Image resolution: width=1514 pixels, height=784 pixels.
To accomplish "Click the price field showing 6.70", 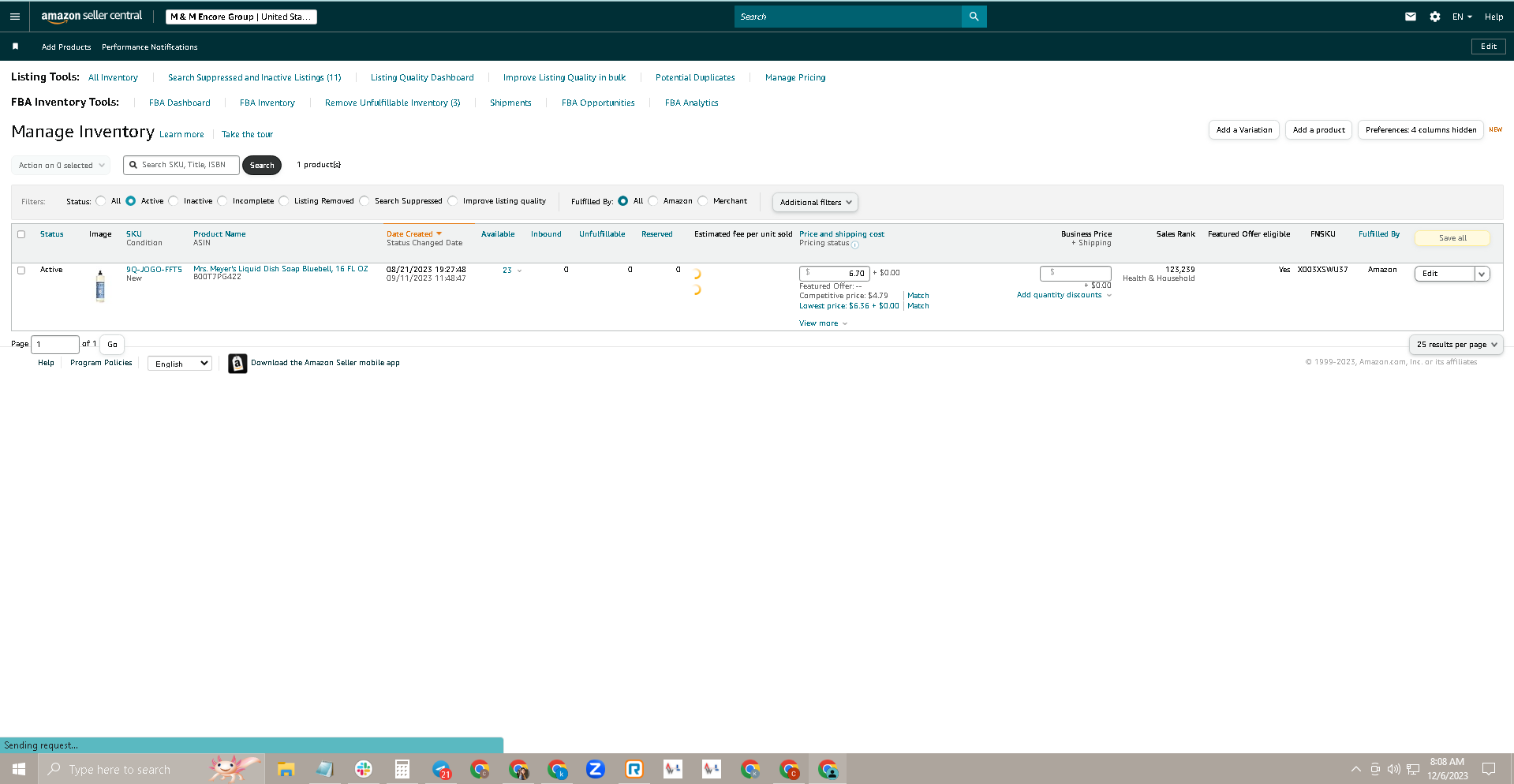I will [x=834, y=274].
